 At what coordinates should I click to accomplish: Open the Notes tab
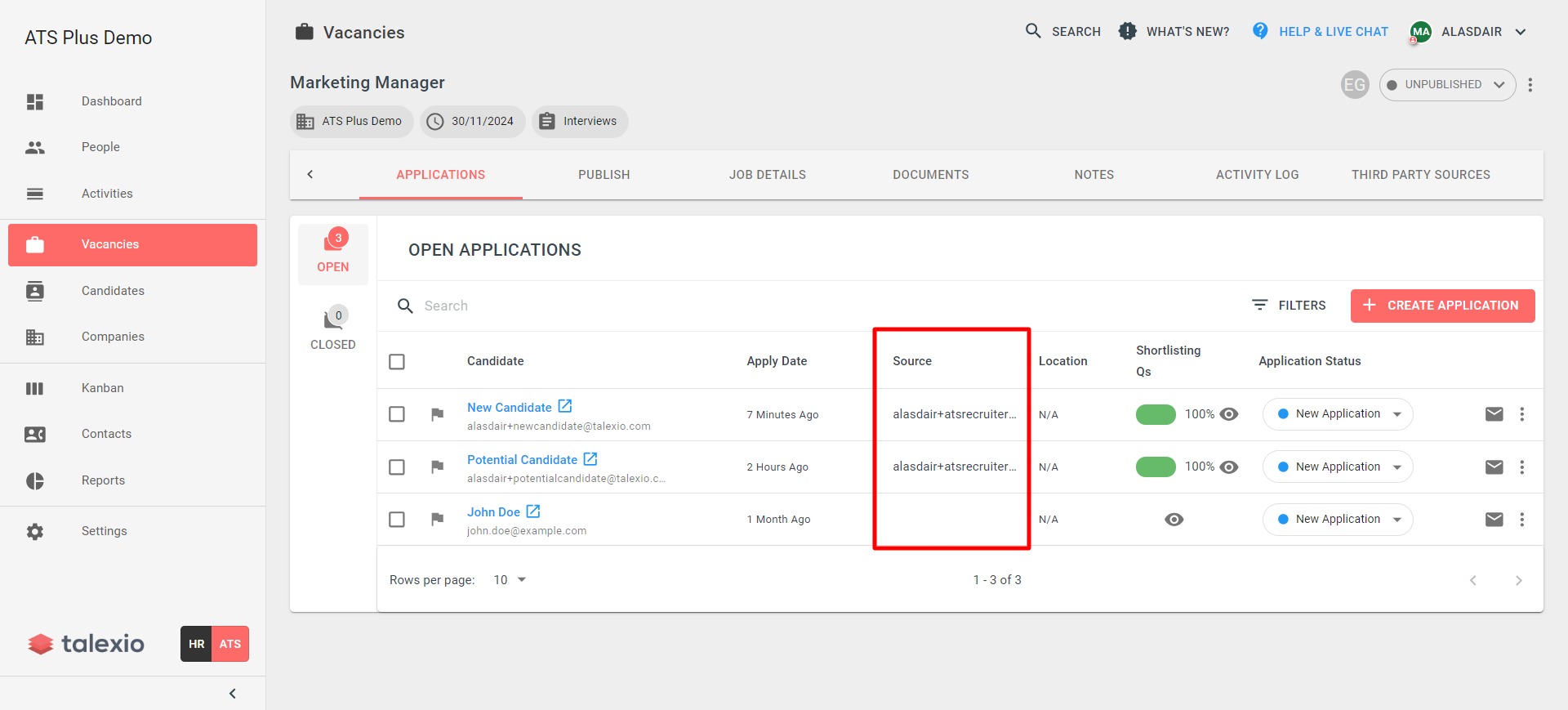coord(1094,175)
